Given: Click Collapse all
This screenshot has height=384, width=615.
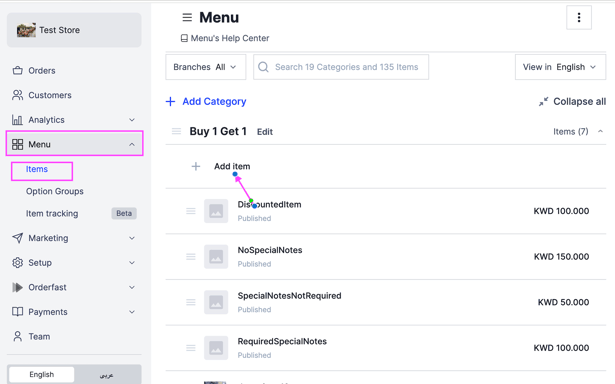Looking at the screenshot, I should coord(579,102).
